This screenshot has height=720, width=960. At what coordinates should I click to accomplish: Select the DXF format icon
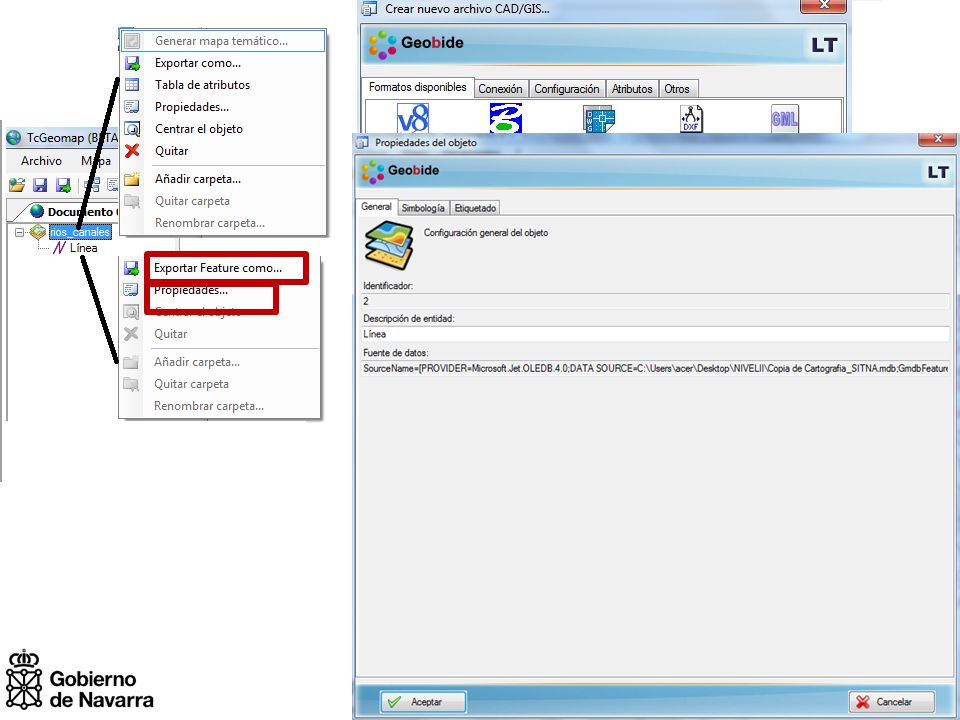[x=691, y=119]
